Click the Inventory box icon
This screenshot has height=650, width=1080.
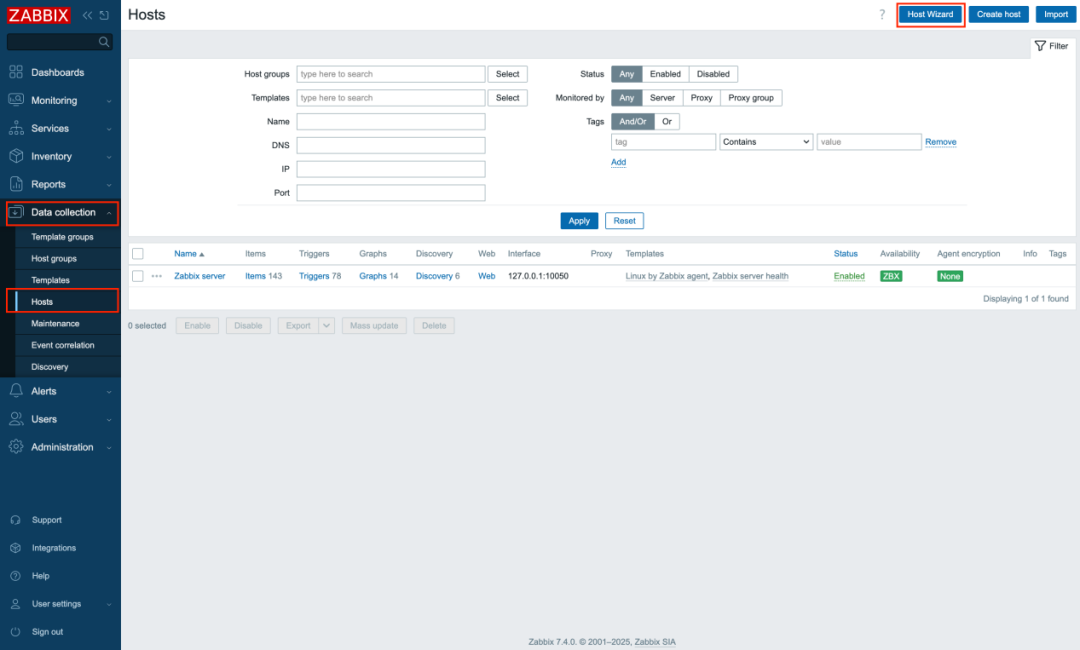16,156
